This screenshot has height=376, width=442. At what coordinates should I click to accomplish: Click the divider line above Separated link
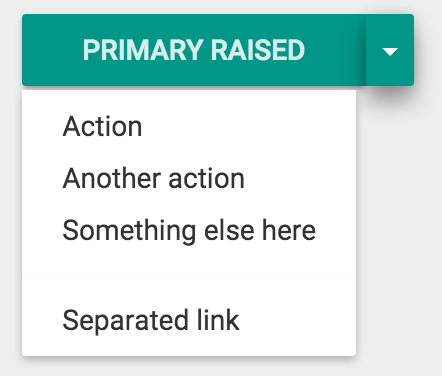click(189, 275)
